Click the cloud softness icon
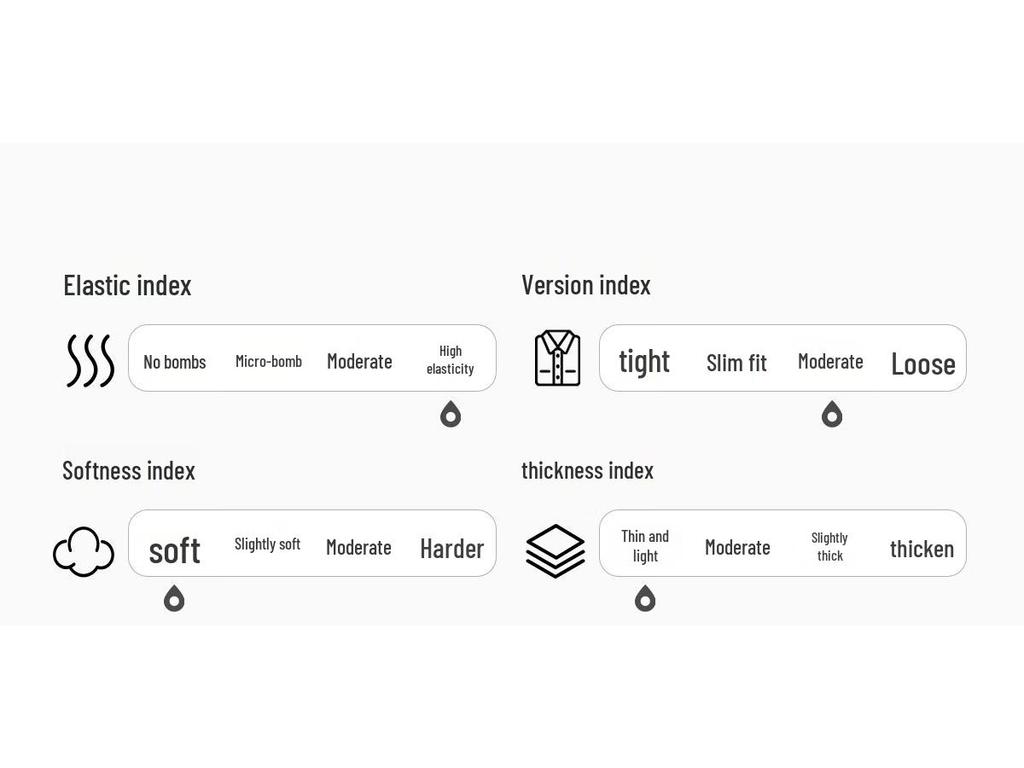Viewport: 1024px width, 768px height. [83, 551]
